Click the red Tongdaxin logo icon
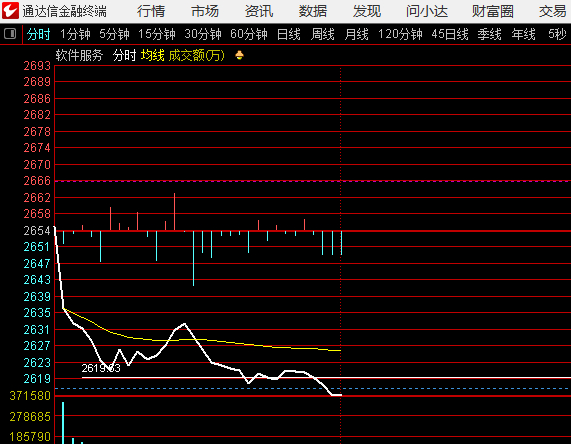Image resolution: width=571 pixels, height=444 pixels. pyautogui.click(x=10, y=11)
